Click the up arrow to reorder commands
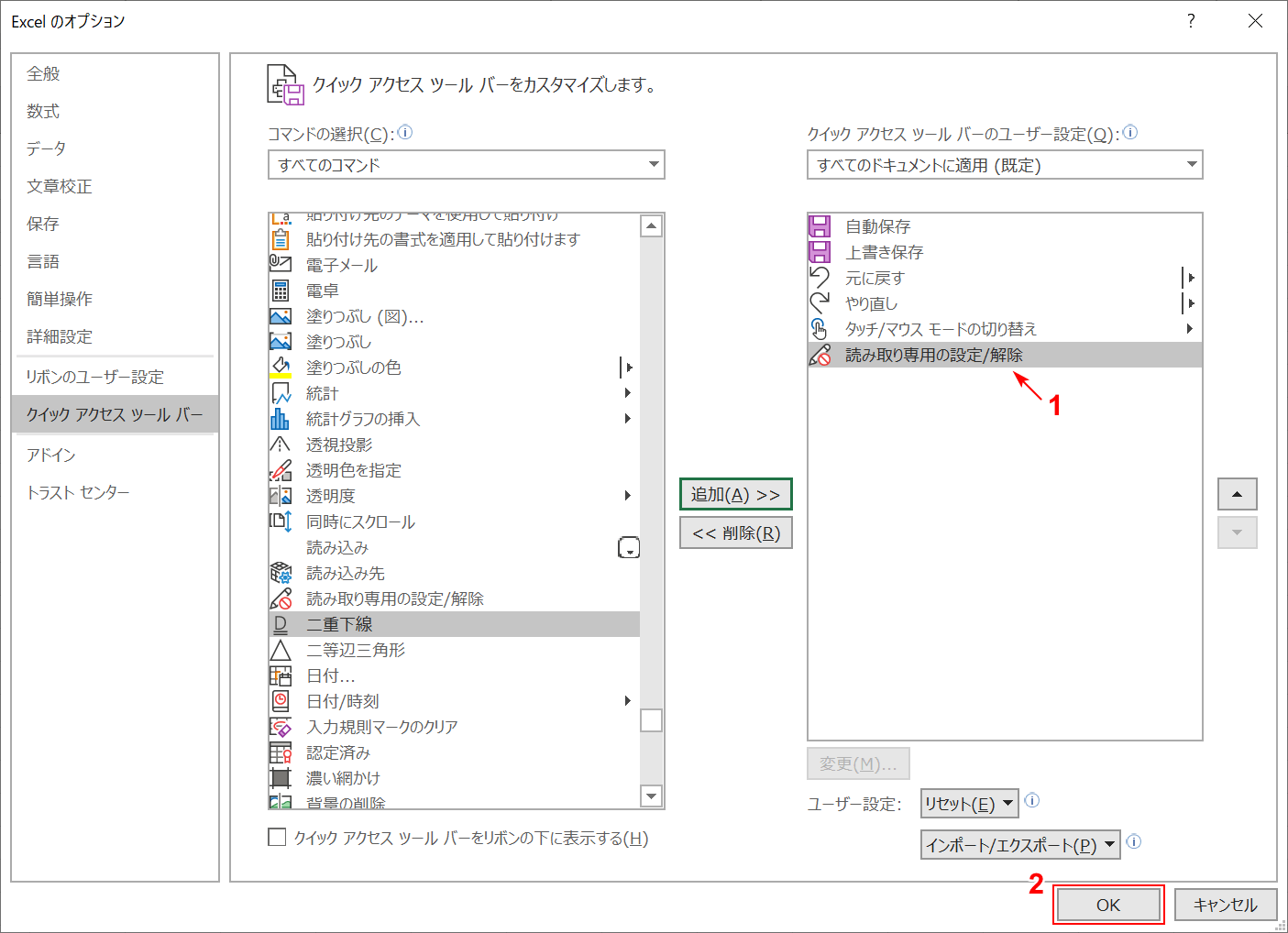 click(1237, 494)
